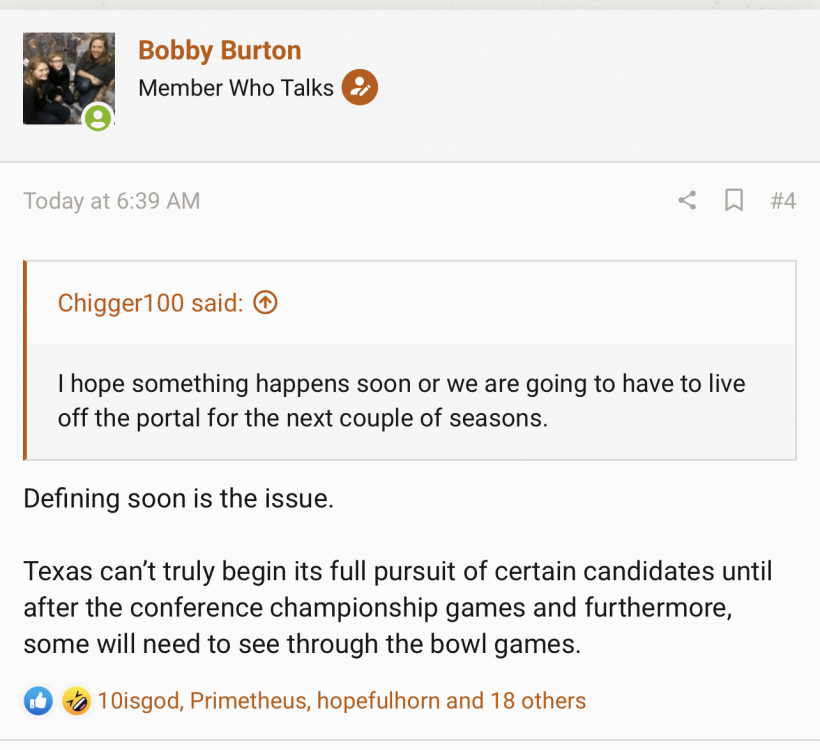Select Primetheus in the reactions list

tap(247, 701)
